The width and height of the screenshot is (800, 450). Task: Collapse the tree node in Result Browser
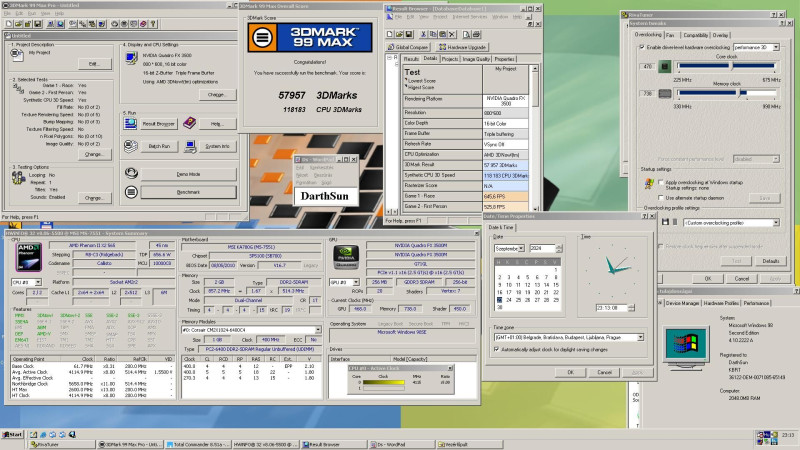coord(390,58)
